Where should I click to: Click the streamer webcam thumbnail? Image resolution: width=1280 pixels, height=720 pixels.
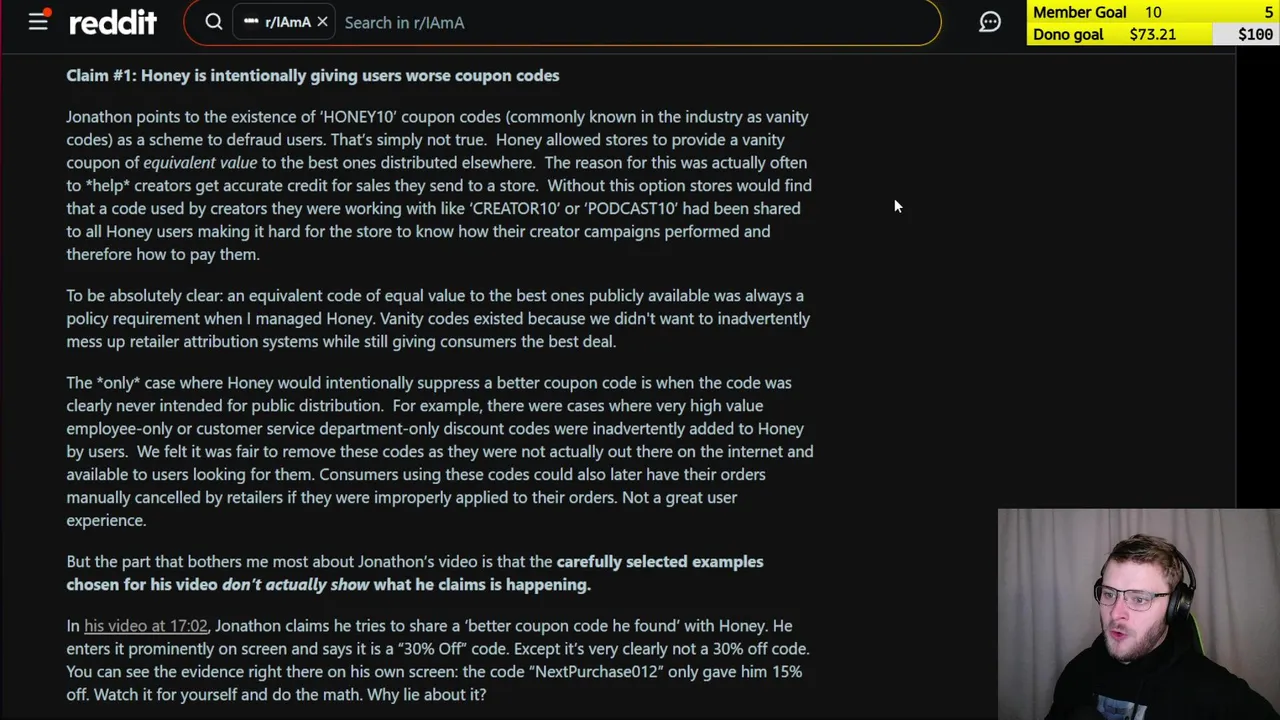pyautogui.click(x=1138, y=614)
